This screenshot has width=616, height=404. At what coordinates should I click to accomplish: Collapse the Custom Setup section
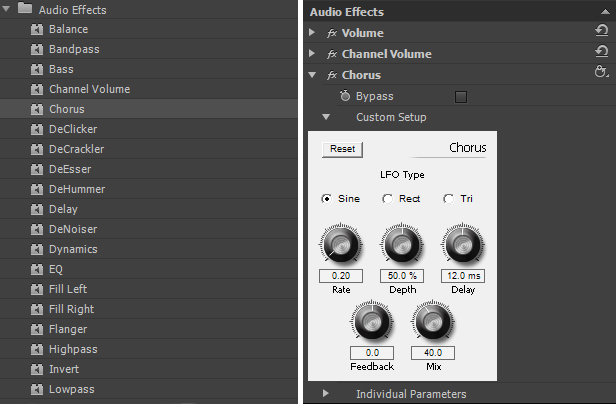pyautogui.click(x=326, y=117)
